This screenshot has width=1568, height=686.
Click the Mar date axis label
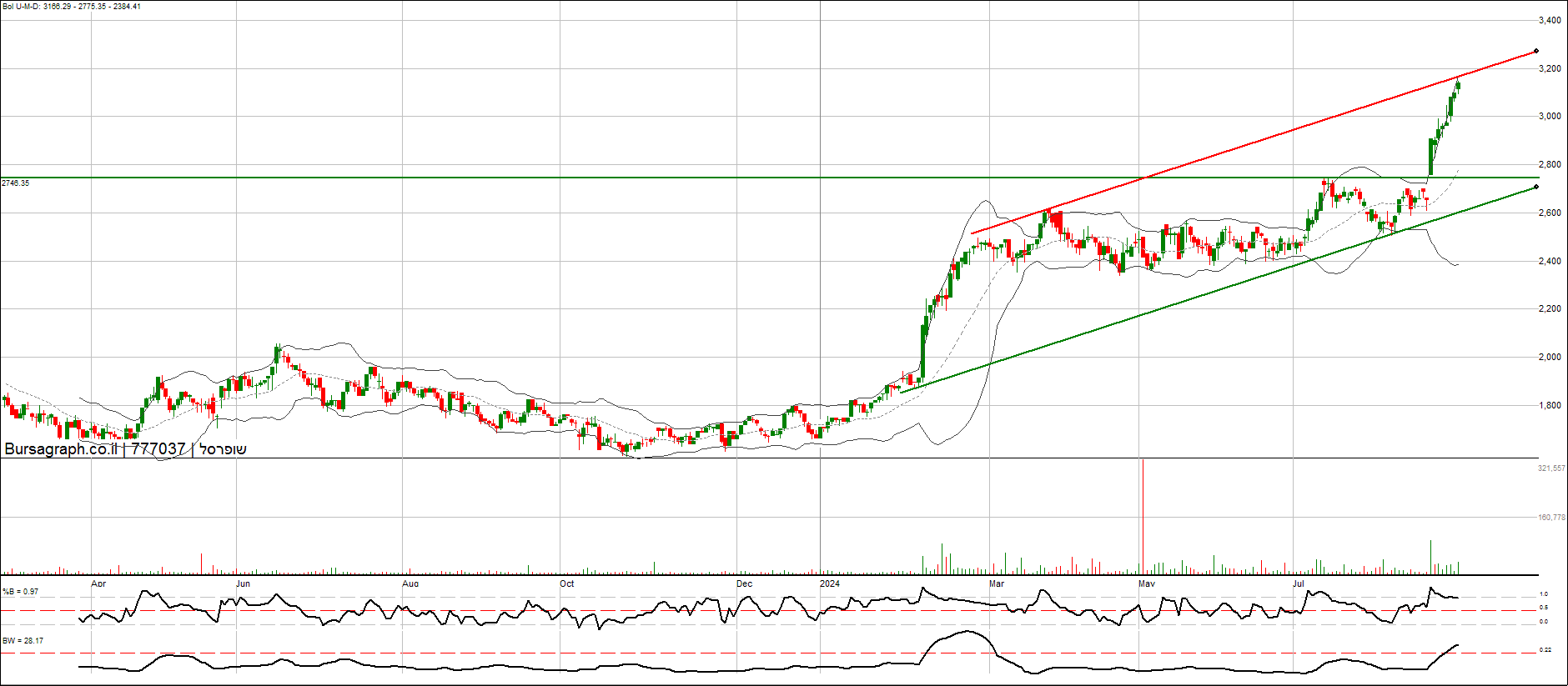pyautogui.click(x=997, y=583)
